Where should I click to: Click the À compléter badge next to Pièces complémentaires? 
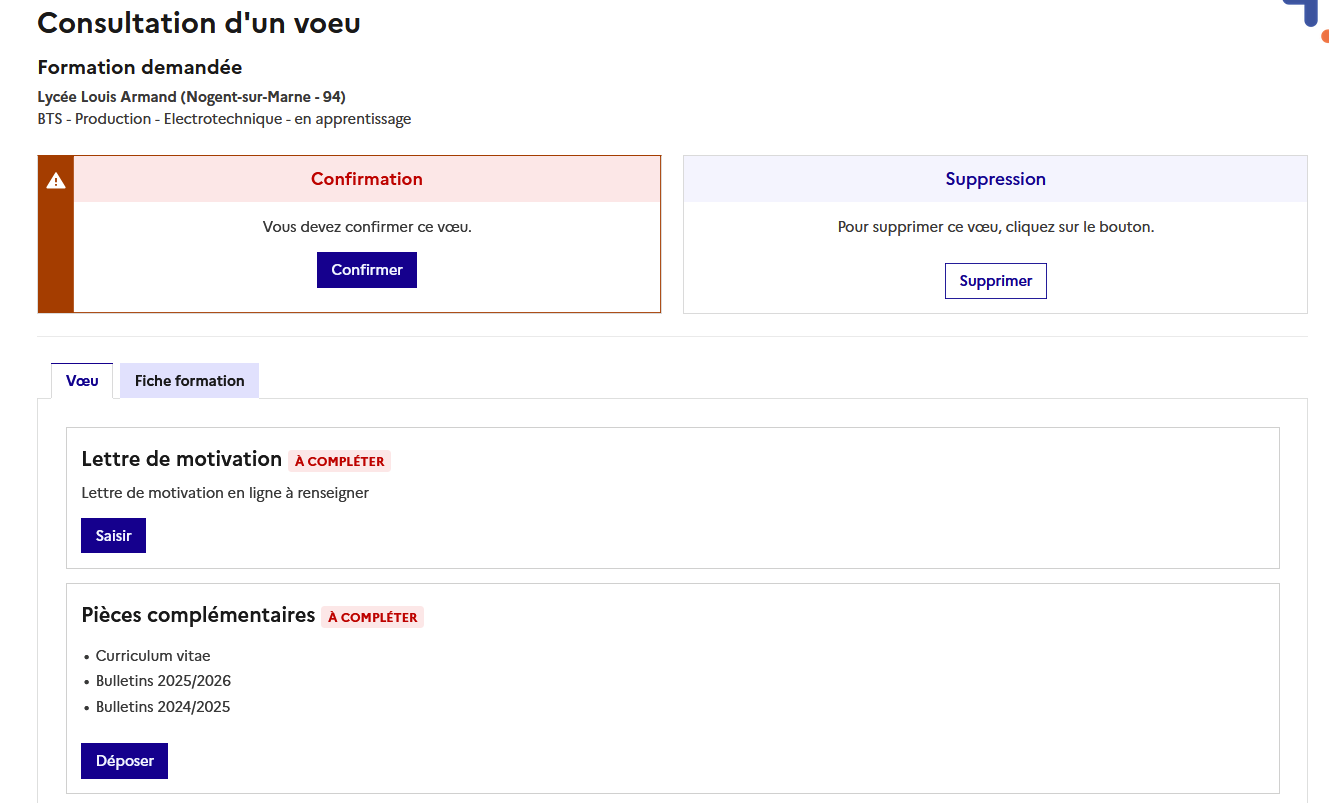(x=372, y=618)
